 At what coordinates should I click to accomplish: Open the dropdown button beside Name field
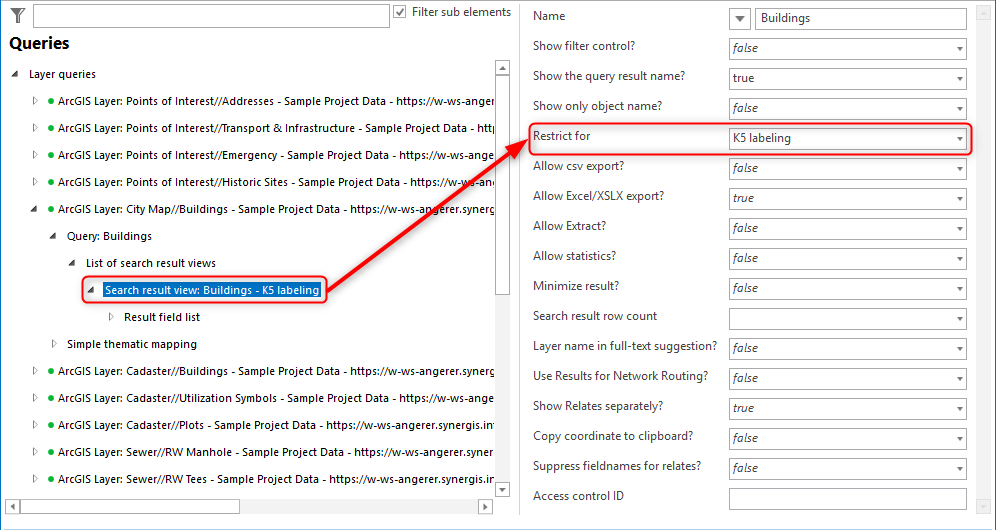tap(739, 18)
